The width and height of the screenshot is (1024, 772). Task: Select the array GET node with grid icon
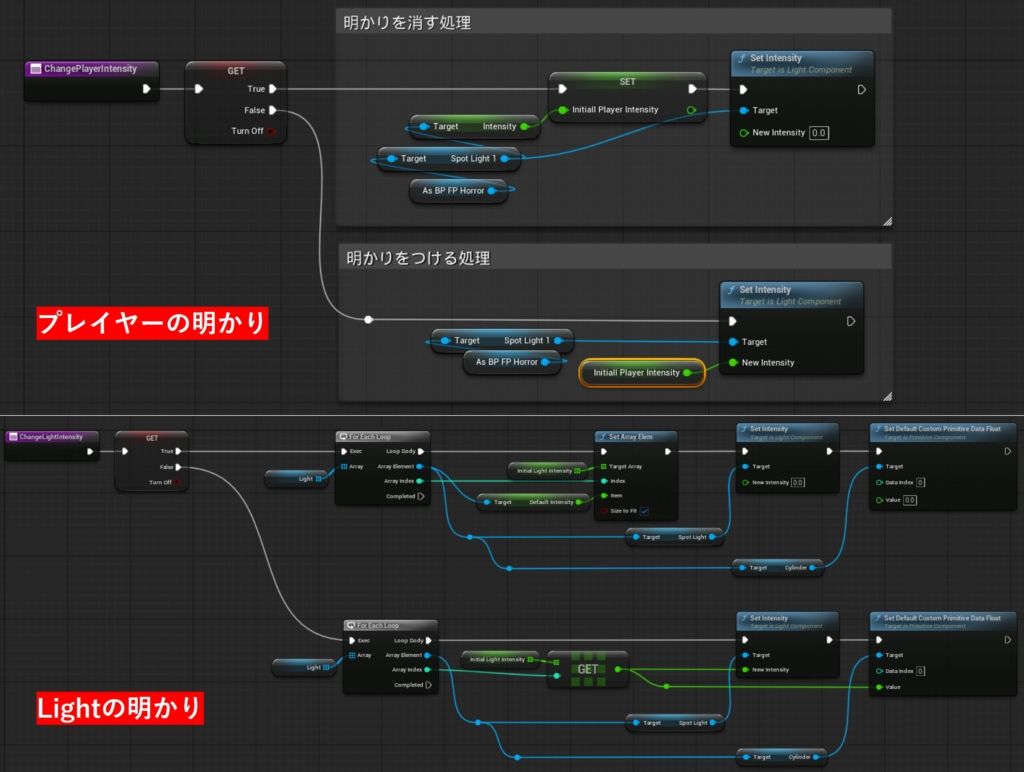(x=588, y=669)
